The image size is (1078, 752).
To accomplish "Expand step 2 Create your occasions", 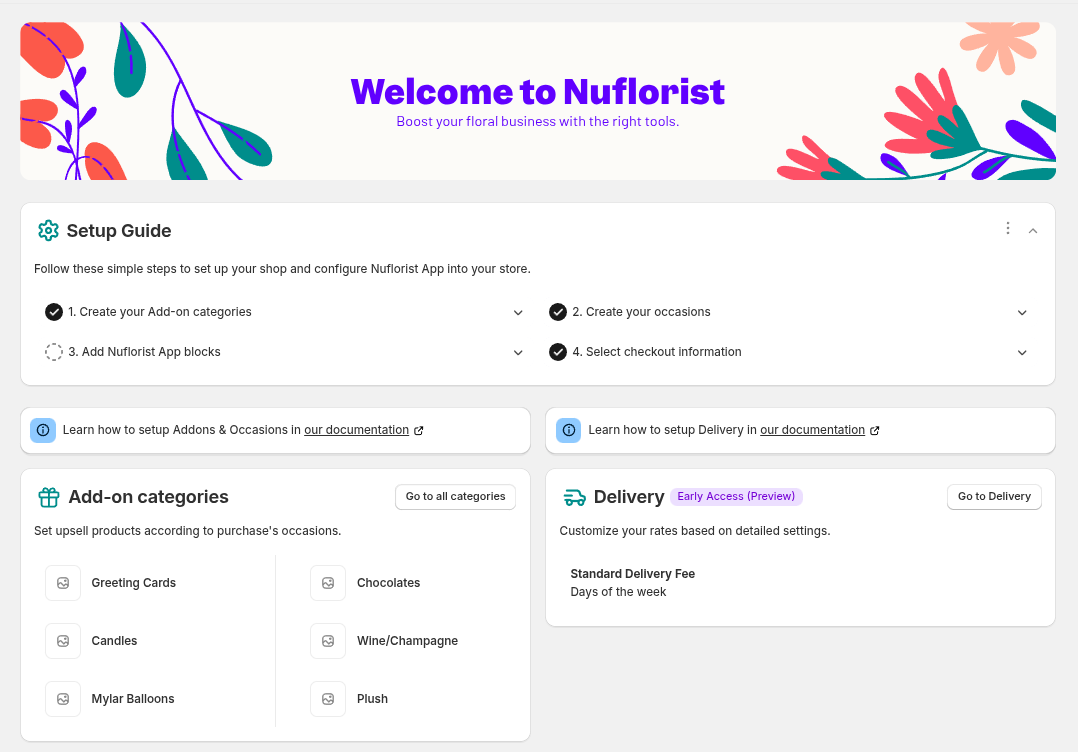I will pos(1022,312).
